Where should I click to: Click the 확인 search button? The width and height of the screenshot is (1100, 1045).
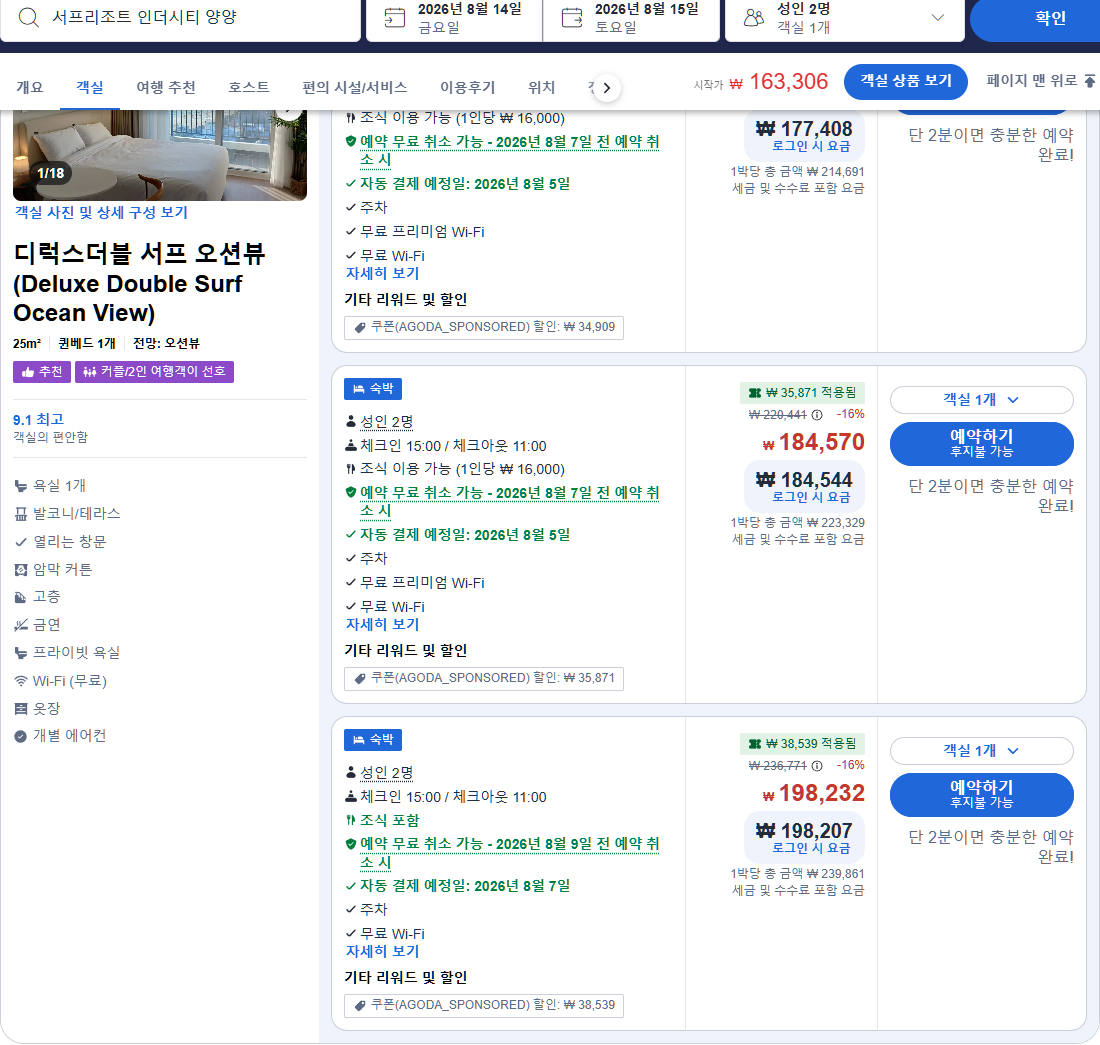(1049, 18)
